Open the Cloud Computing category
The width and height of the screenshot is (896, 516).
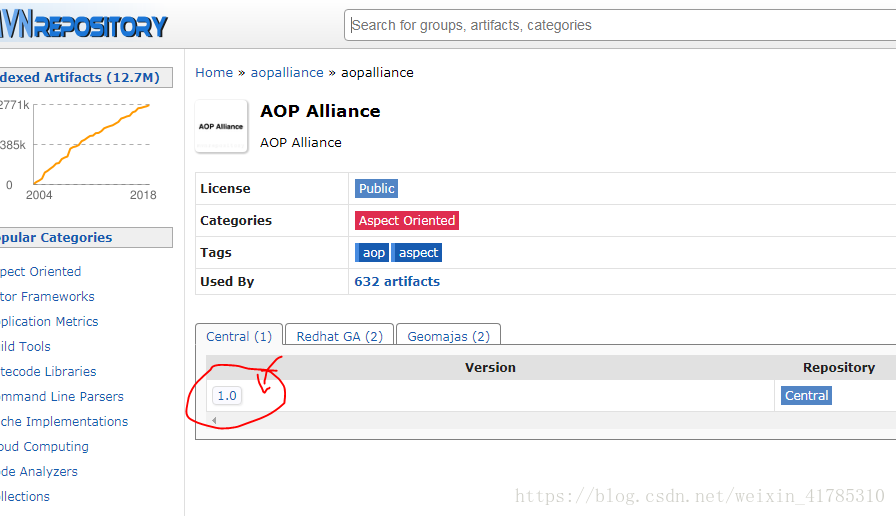coord(45,447)
